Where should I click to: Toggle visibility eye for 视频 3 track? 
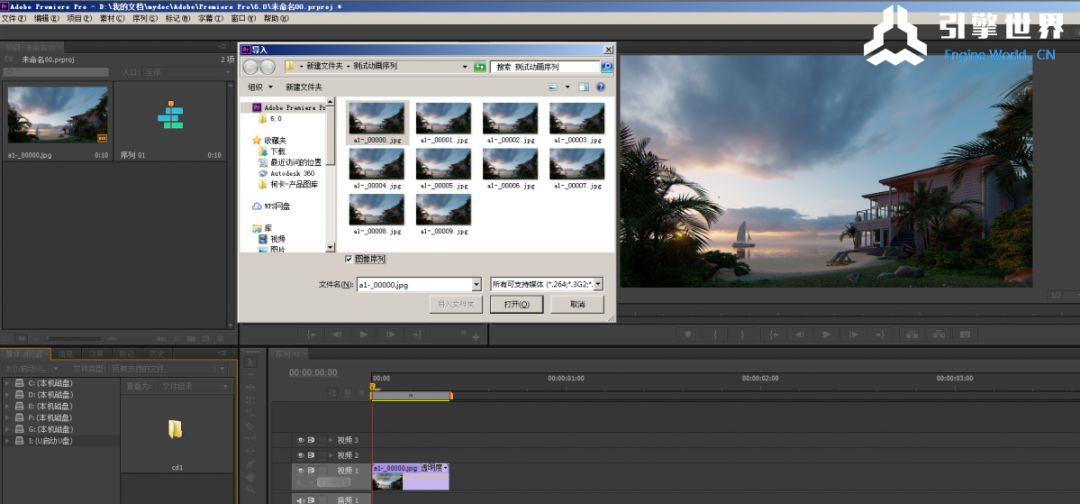click(300, 440)
